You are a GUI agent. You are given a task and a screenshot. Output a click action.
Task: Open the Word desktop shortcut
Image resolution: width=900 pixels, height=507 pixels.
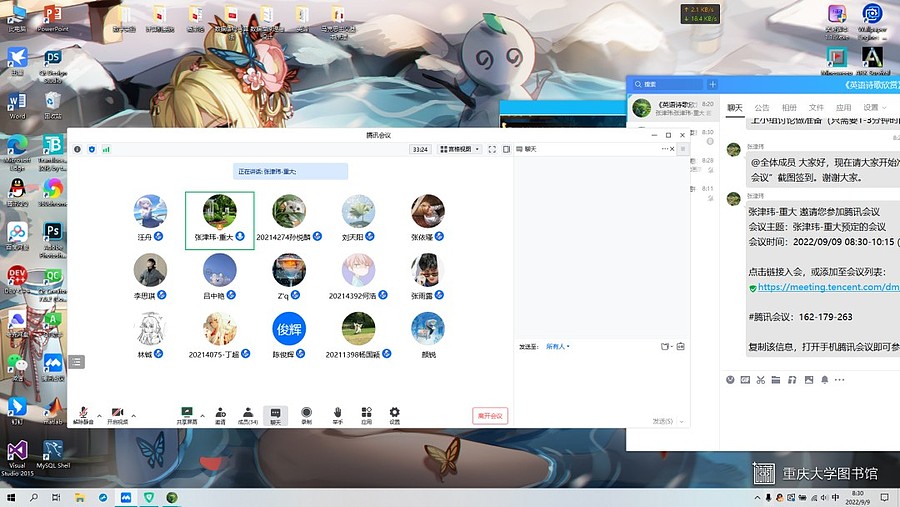coord(17,106)
